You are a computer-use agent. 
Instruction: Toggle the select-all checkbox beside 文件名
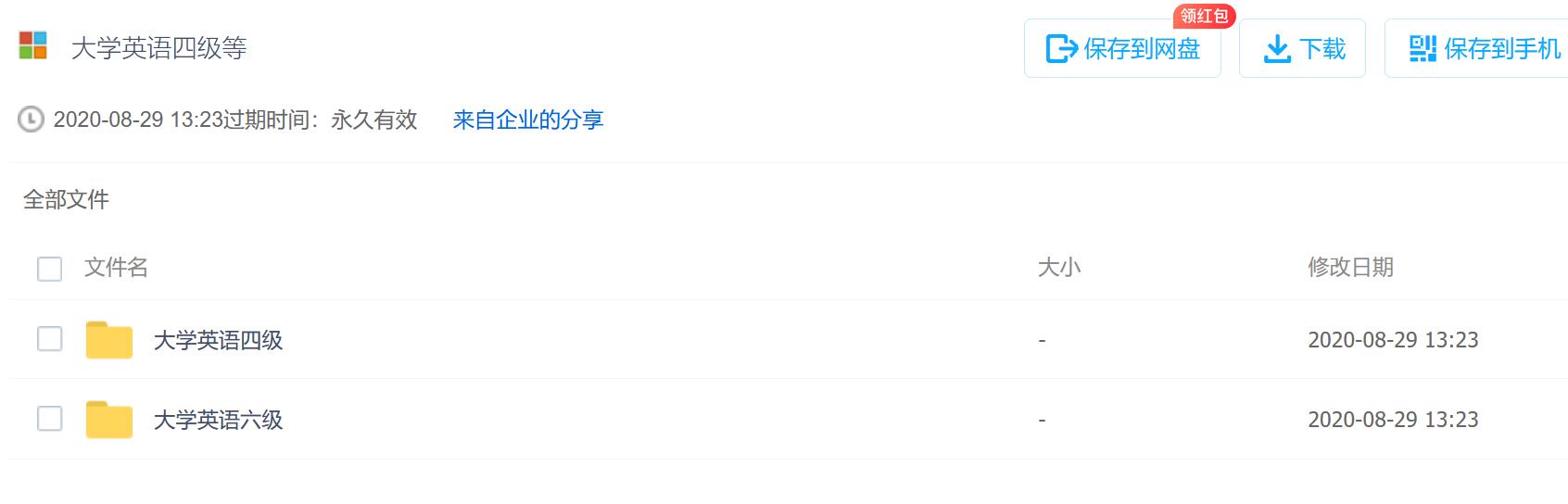(49, 269)
